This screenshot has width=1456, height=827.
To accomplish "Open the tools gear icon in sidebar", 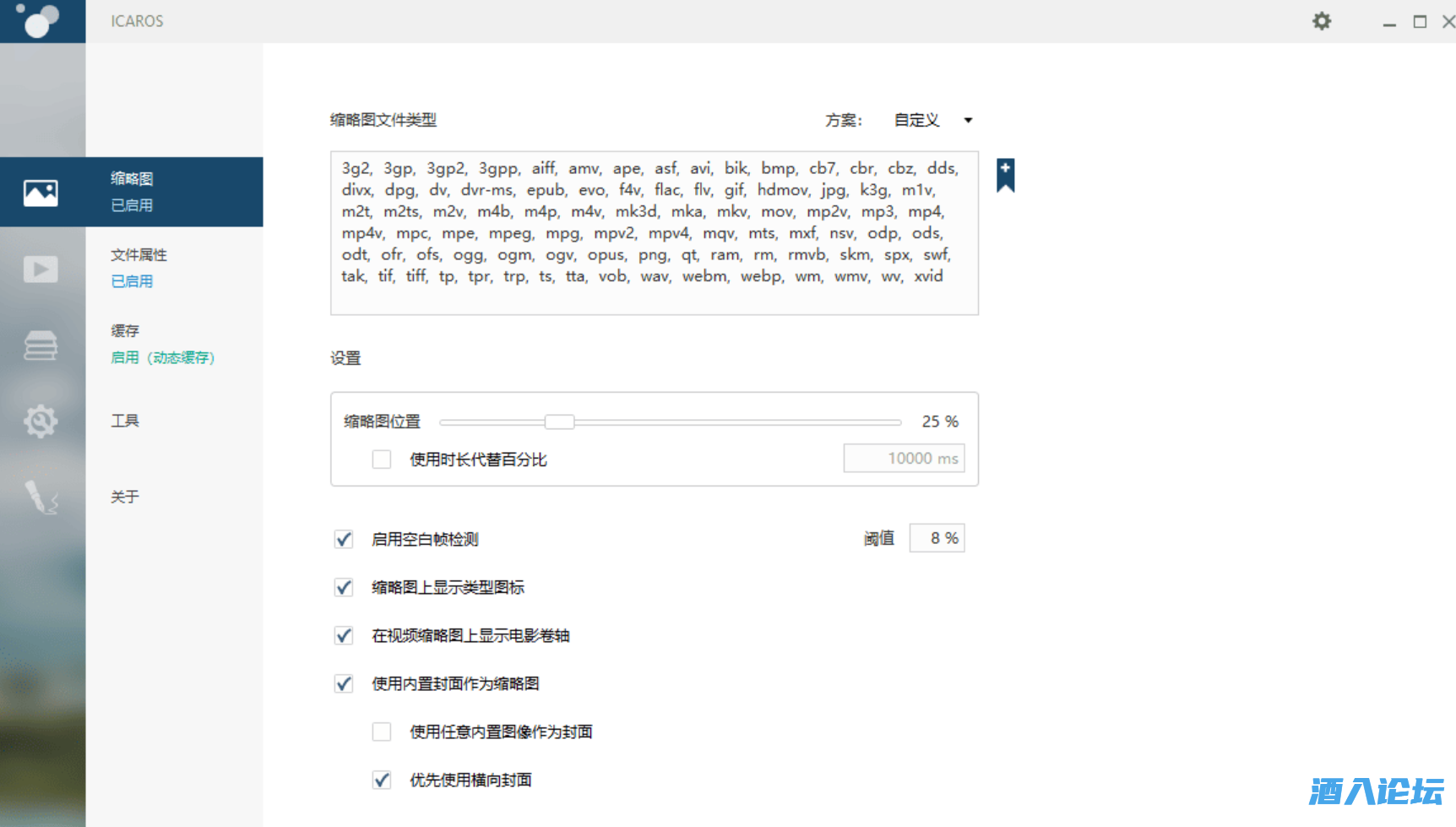I will coord(41,421).
